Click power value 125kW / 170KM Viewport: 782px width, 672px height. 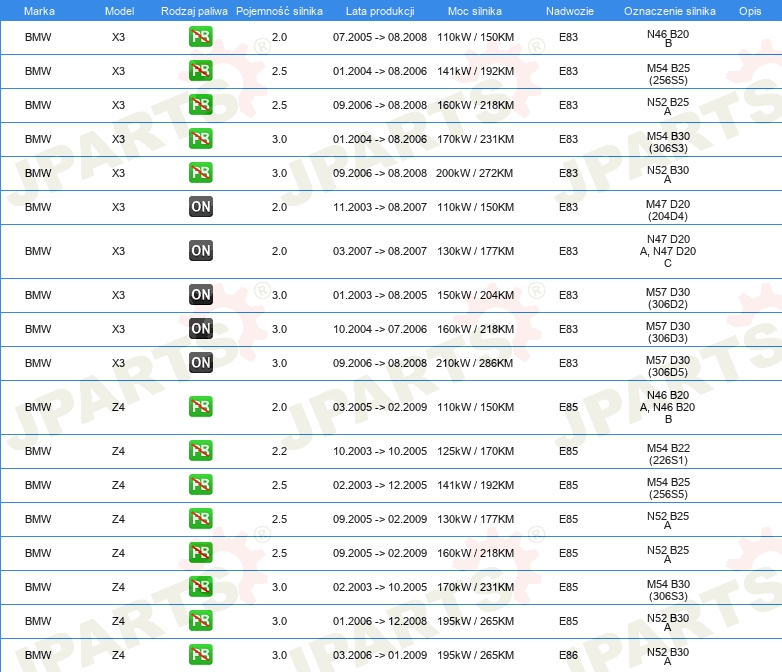[475, 450]
